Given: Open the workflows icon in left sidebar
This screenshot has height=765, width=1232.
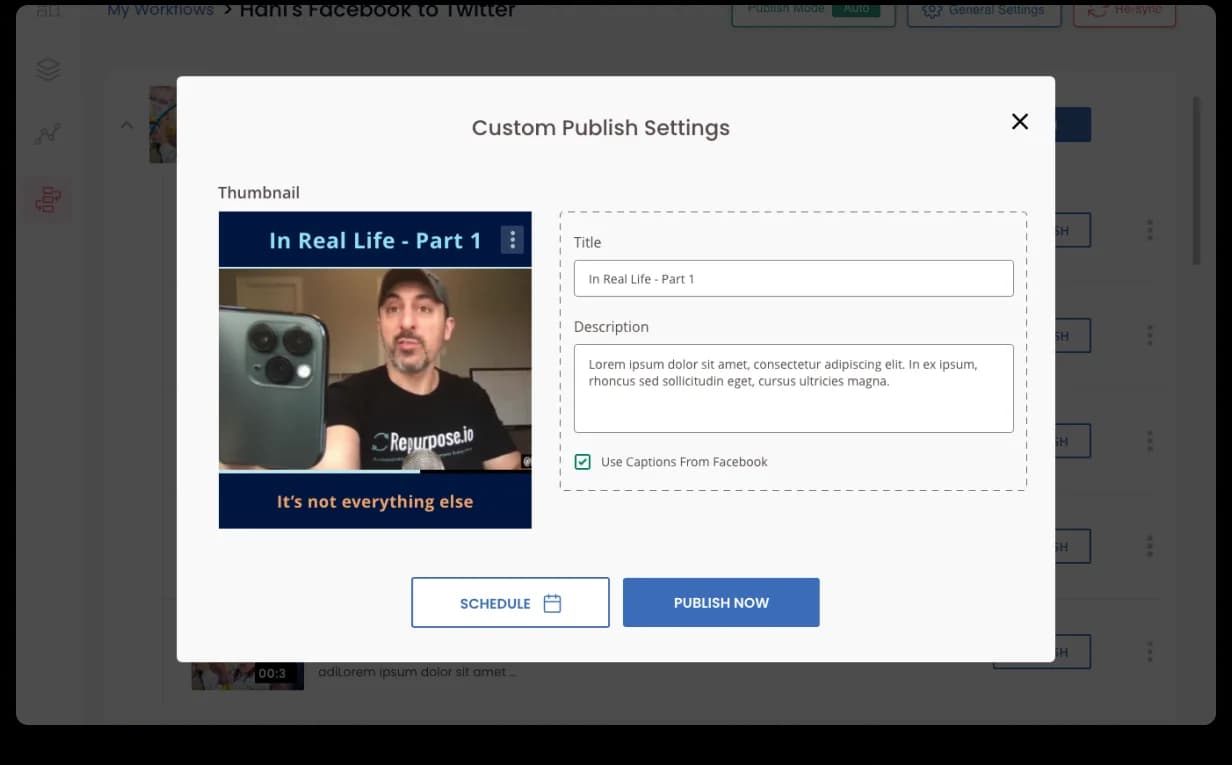Looking at the screenshot, I should 48,200.
